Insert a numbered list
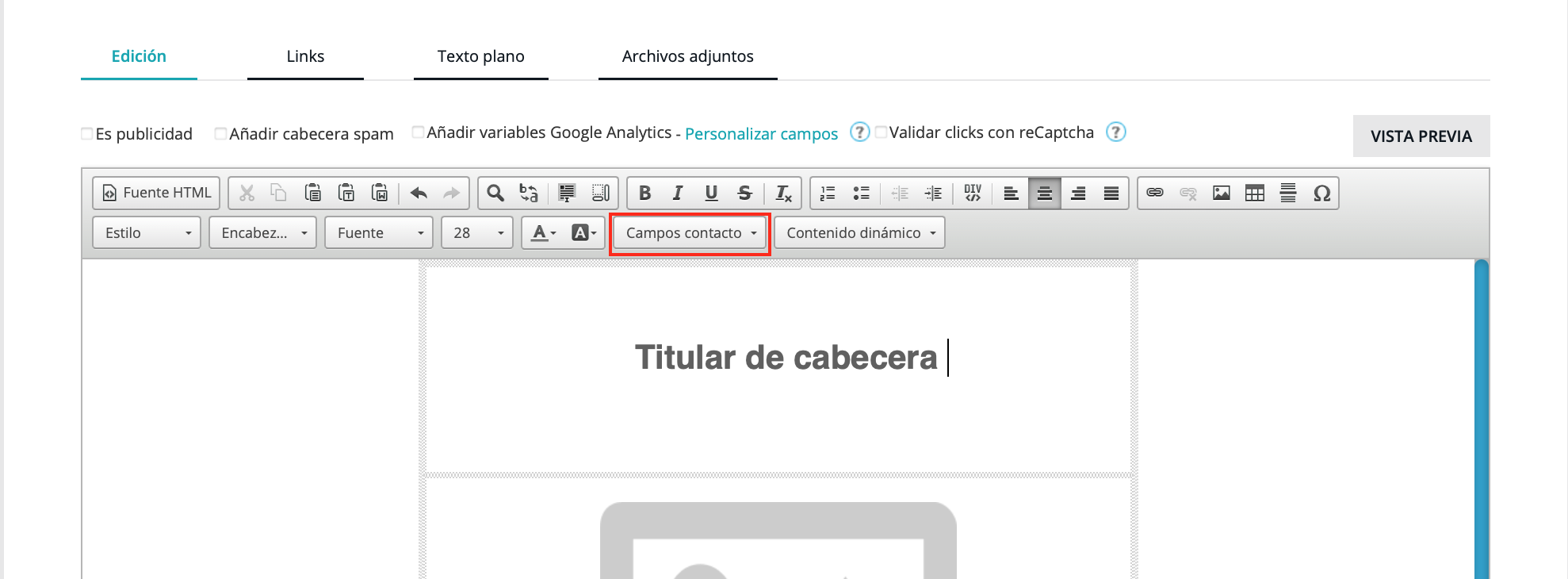1568x579 pixels. point(828,193)
